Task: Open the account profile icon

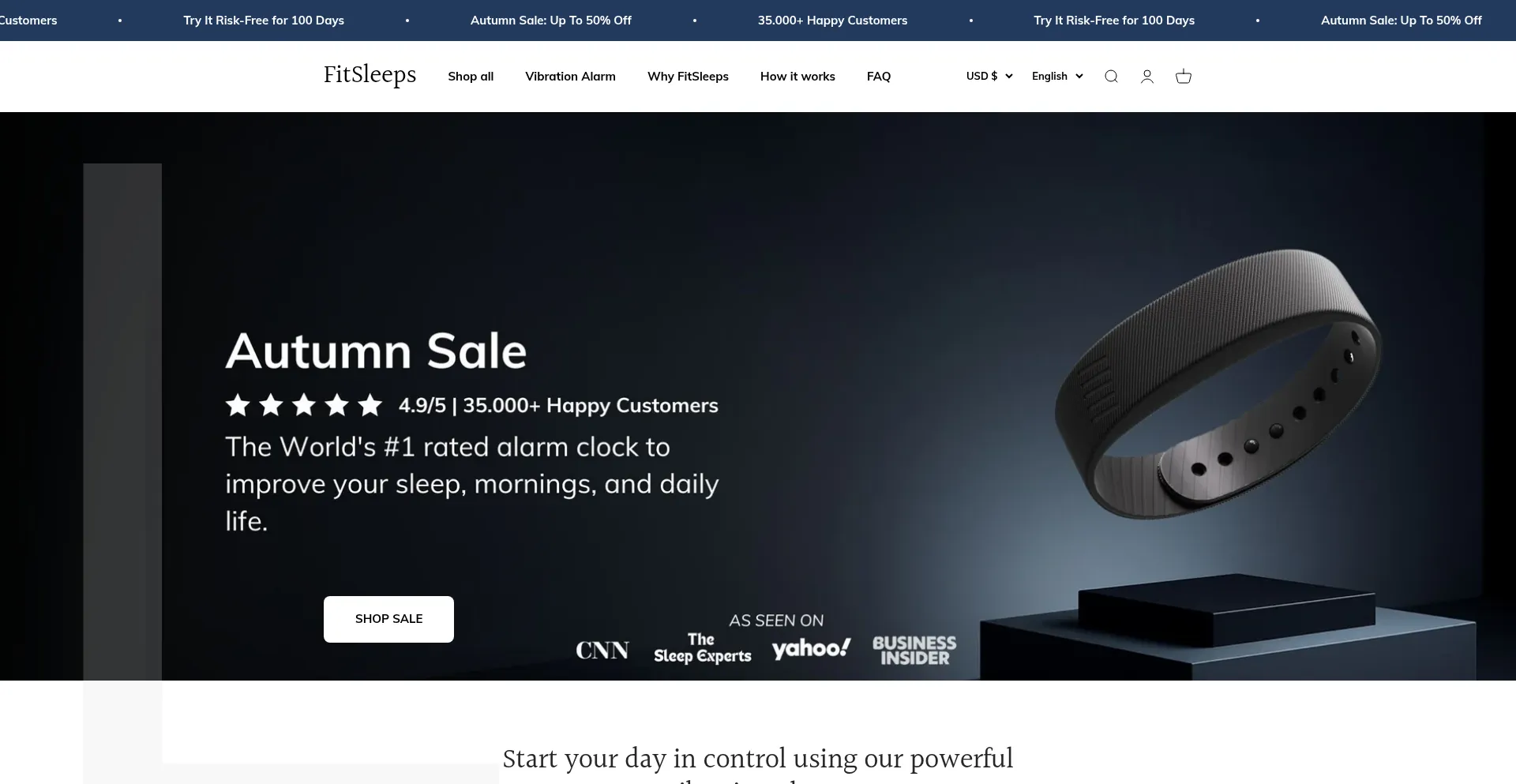Action: pyautogui.click(x=1147, y=77)
